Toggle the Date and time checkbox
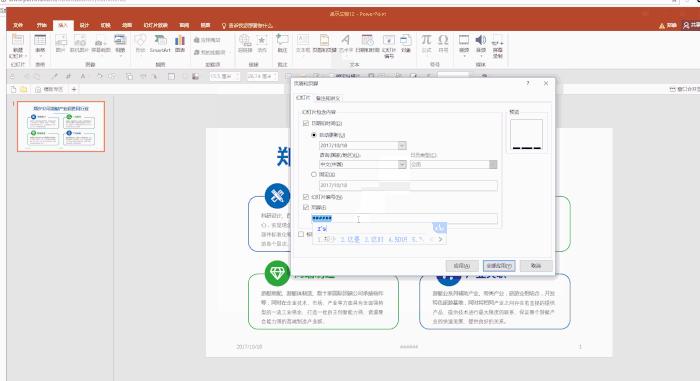The height and width of the screenshot is (381, 700). 306,123
